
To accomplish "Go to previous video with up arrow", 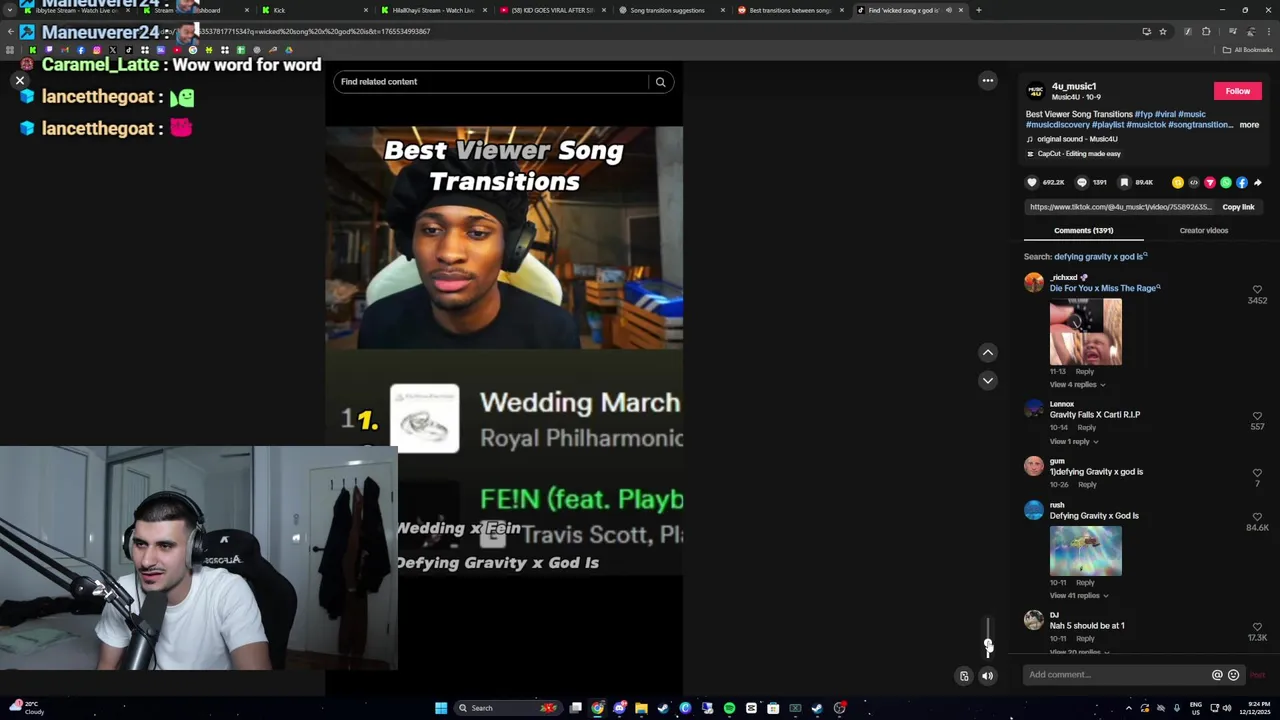I will pyautogui.click(x=988, y=352).
